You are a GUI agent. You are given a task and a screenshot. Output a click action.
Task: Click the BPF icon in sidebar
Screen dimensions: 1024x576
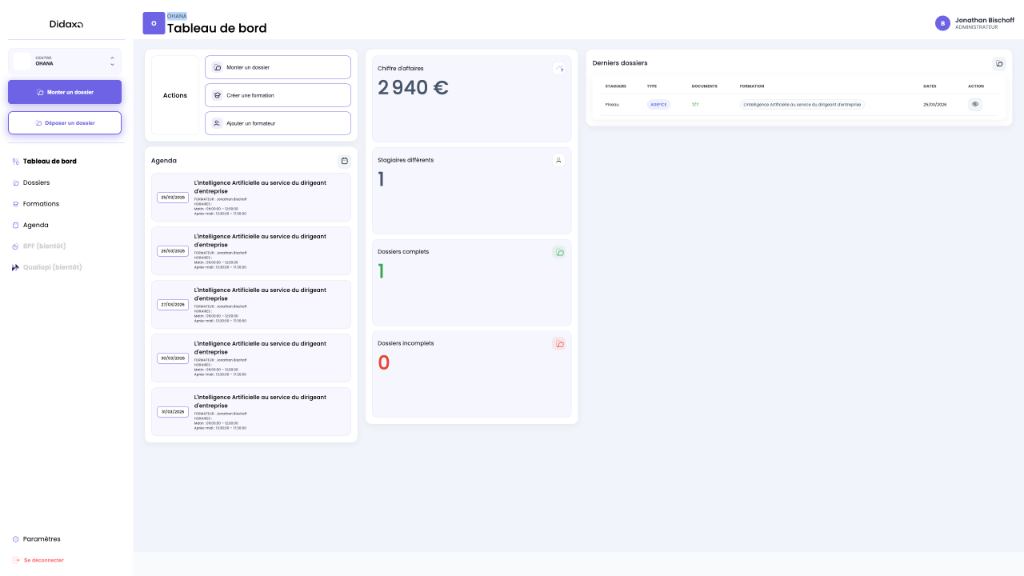click(x=16, y=246)
